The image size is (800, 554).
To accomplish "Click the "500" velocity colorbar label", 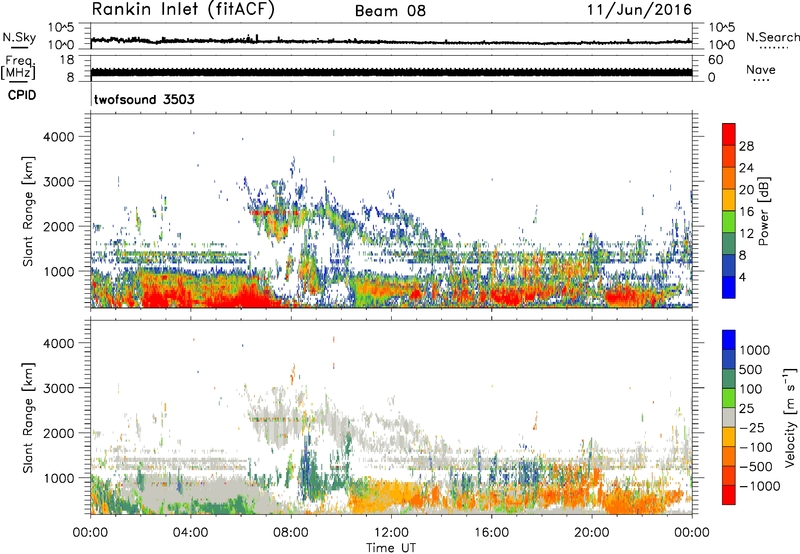I will tap(751, 370).
